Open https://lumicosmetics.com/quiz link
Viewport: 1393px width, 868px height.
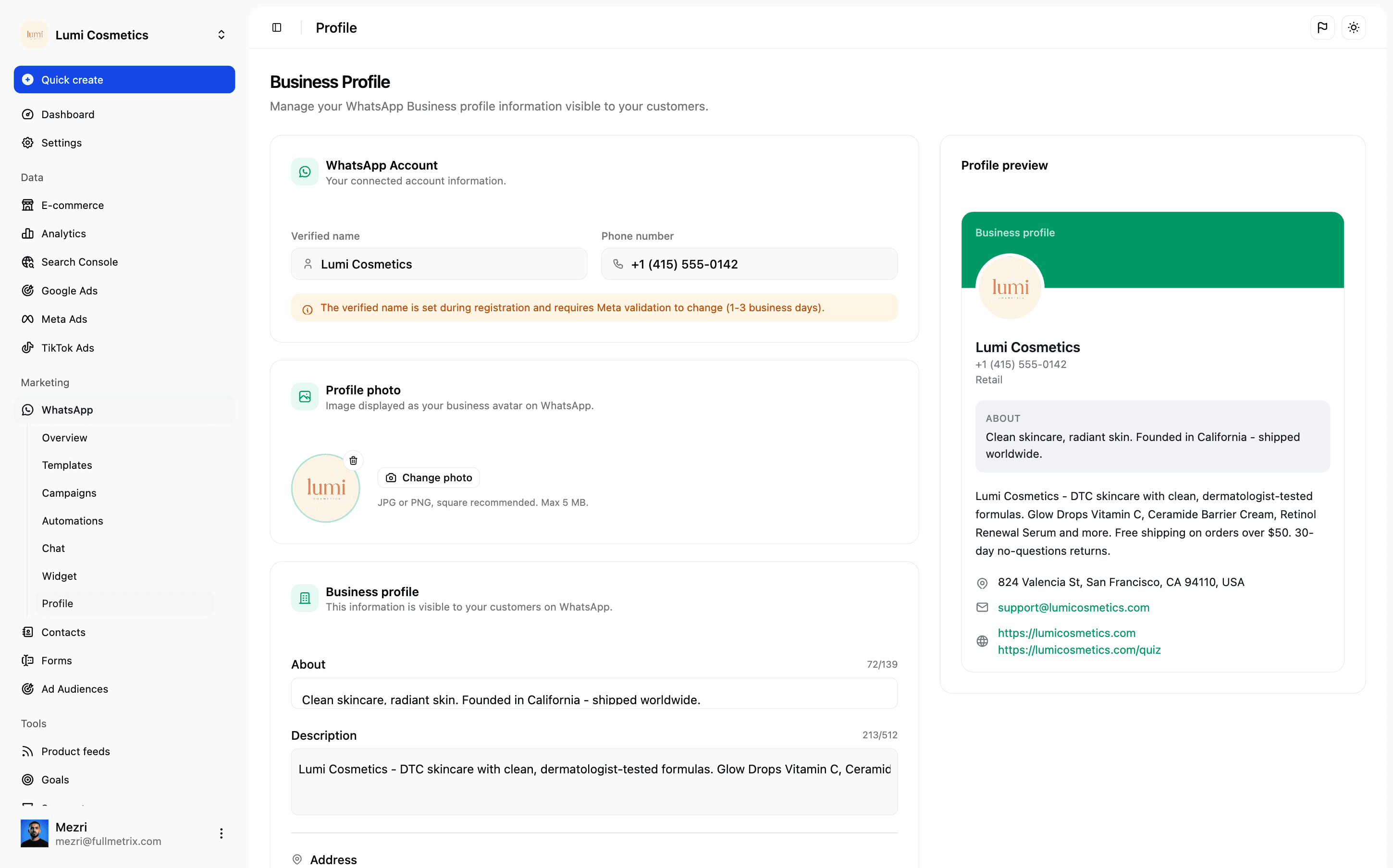[x=1080, y=650]
